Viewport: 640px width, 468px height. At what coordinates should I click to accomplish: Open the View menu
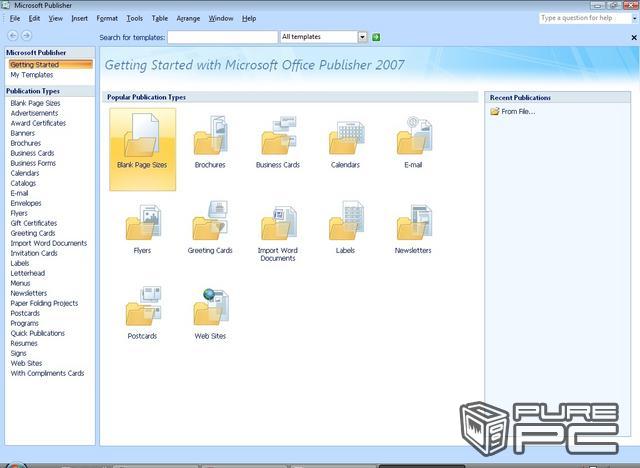tap(56, 18)
